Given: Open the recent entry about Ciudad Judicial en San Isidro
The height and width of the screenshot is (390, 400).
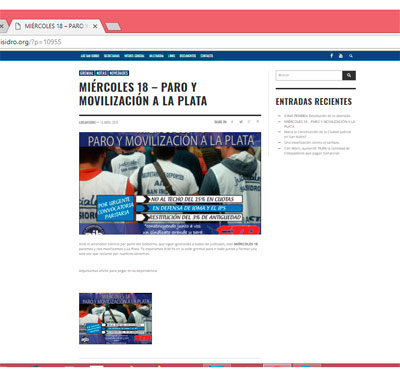Looking at the screenshot, I should coord(317,134).
